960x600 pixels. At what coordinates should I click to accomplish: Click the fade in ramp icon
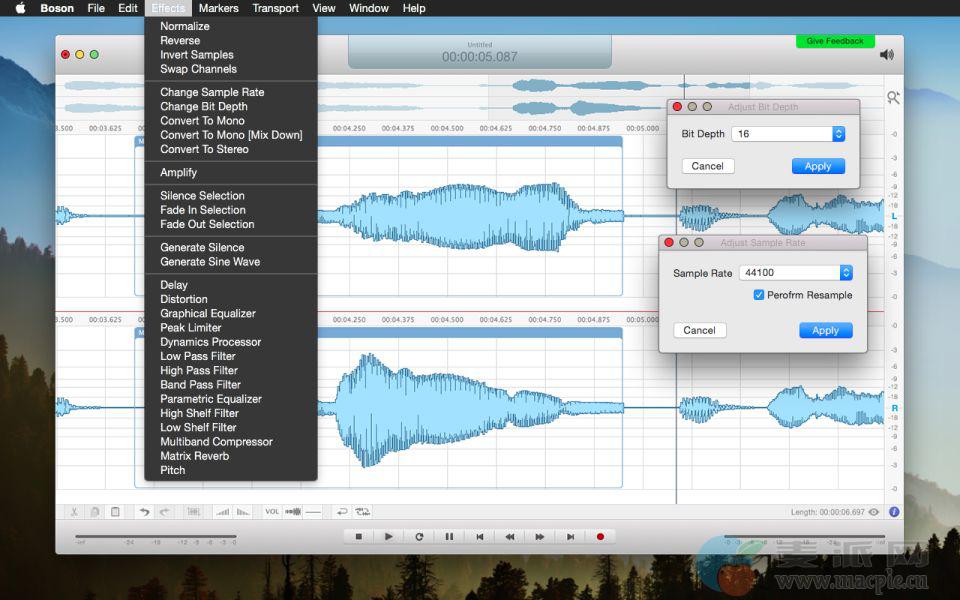point(222,512)
